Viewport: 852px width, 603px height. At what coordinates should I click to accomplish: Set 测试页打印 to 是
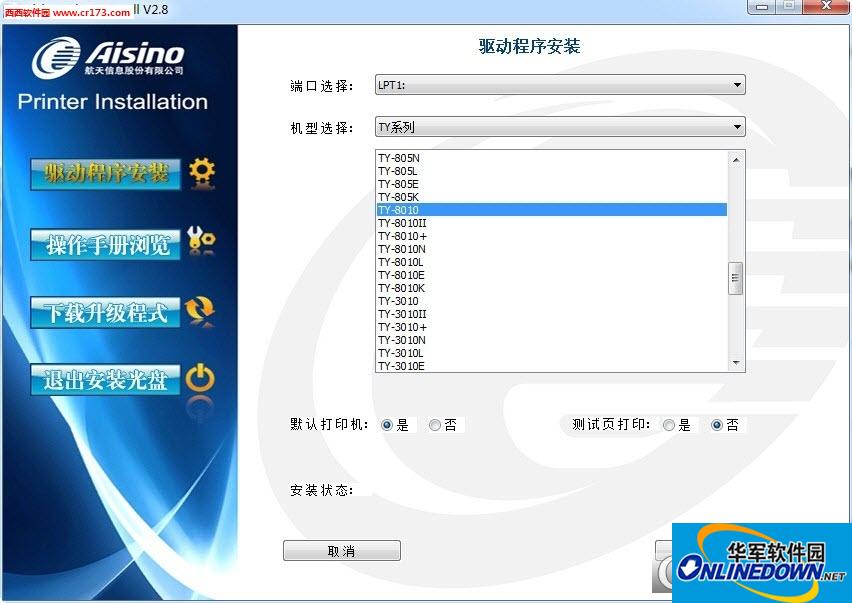tap(669, 425)
